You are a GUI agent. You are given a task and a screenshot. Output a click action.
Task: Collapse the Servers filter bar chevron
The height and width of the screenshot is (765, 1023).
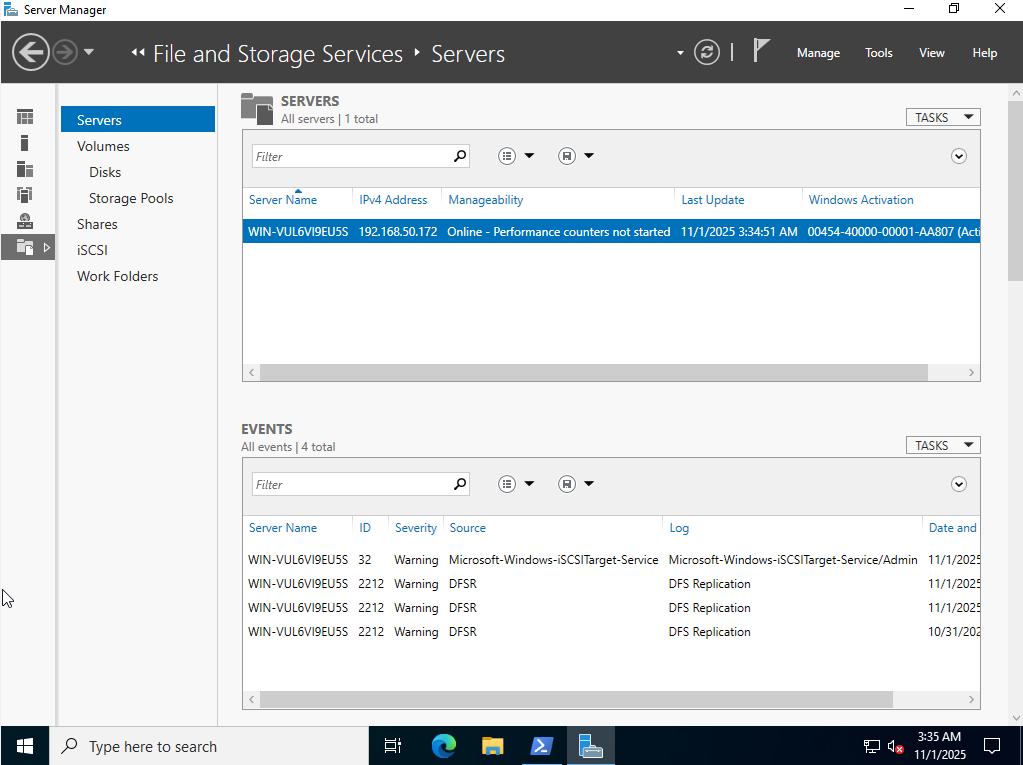coord(959,156)
